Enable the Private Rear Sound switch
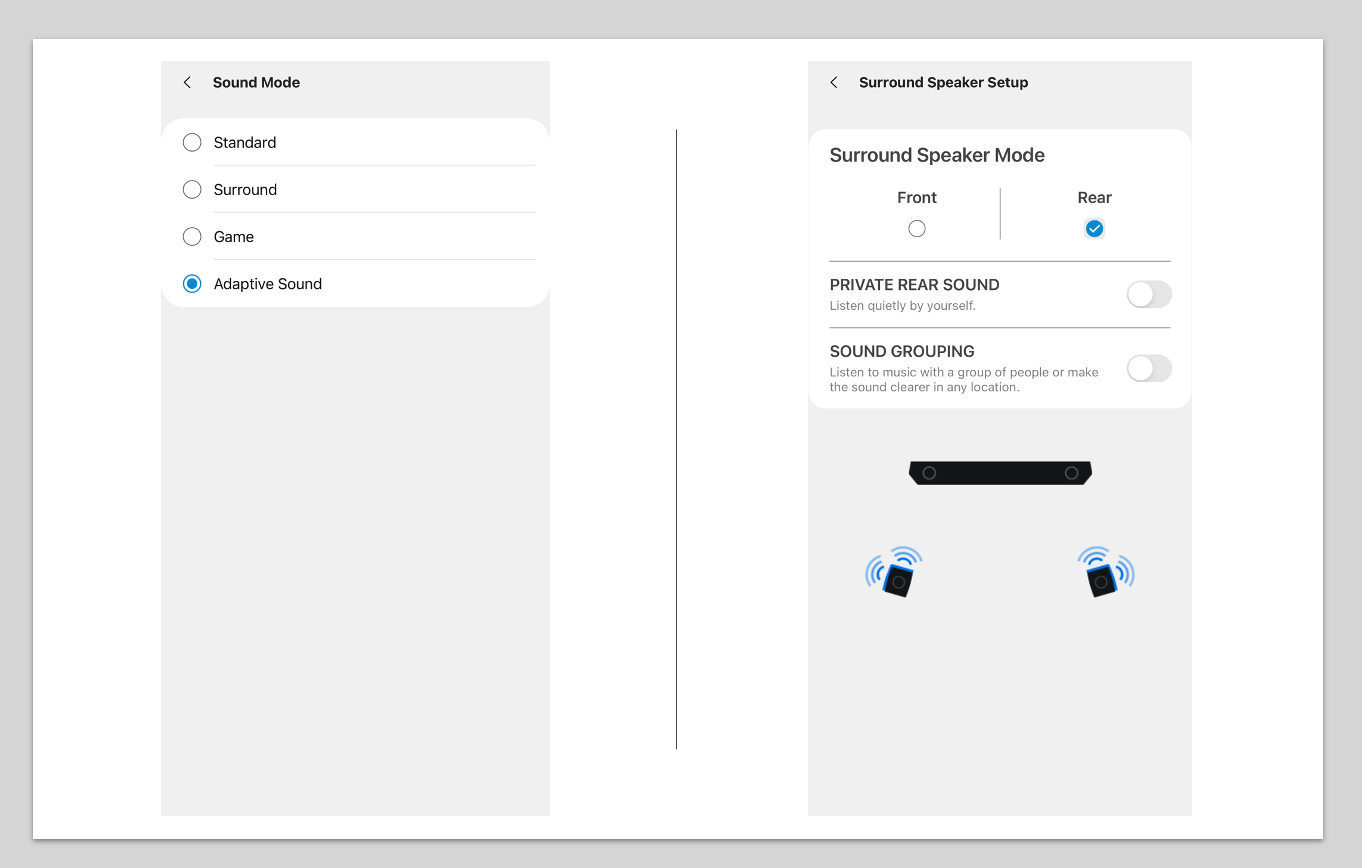The width and height of the screenshot is (1362, 868). point(1149,294)
